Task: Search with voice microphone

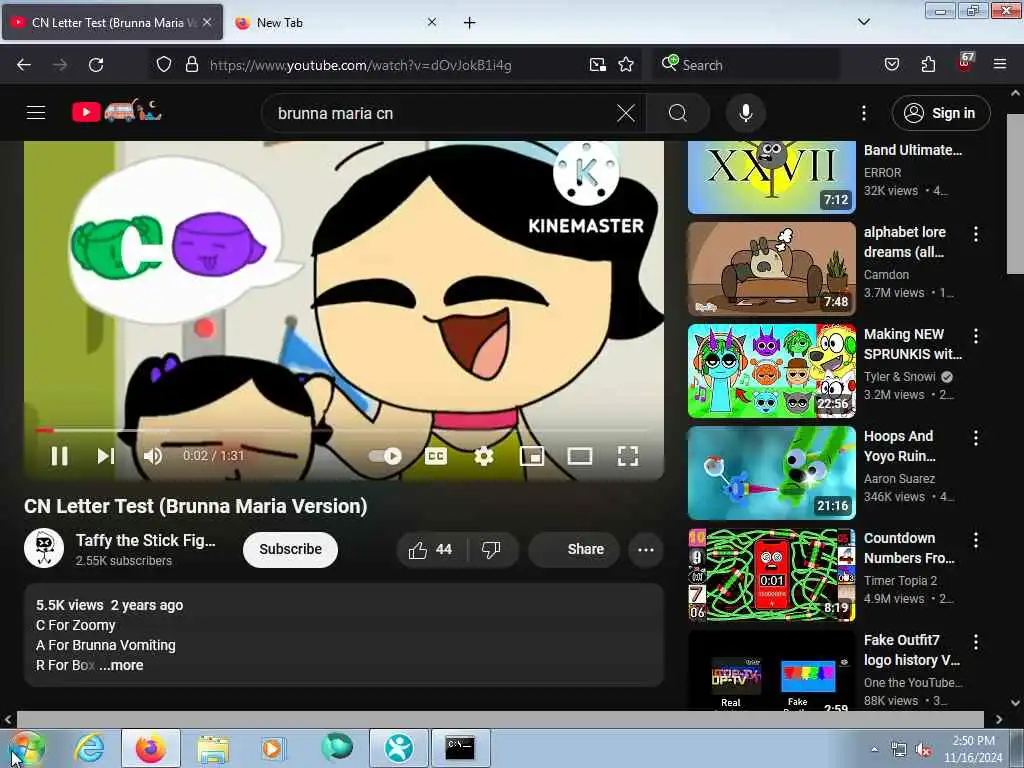Action: click(x=746, y=113)
